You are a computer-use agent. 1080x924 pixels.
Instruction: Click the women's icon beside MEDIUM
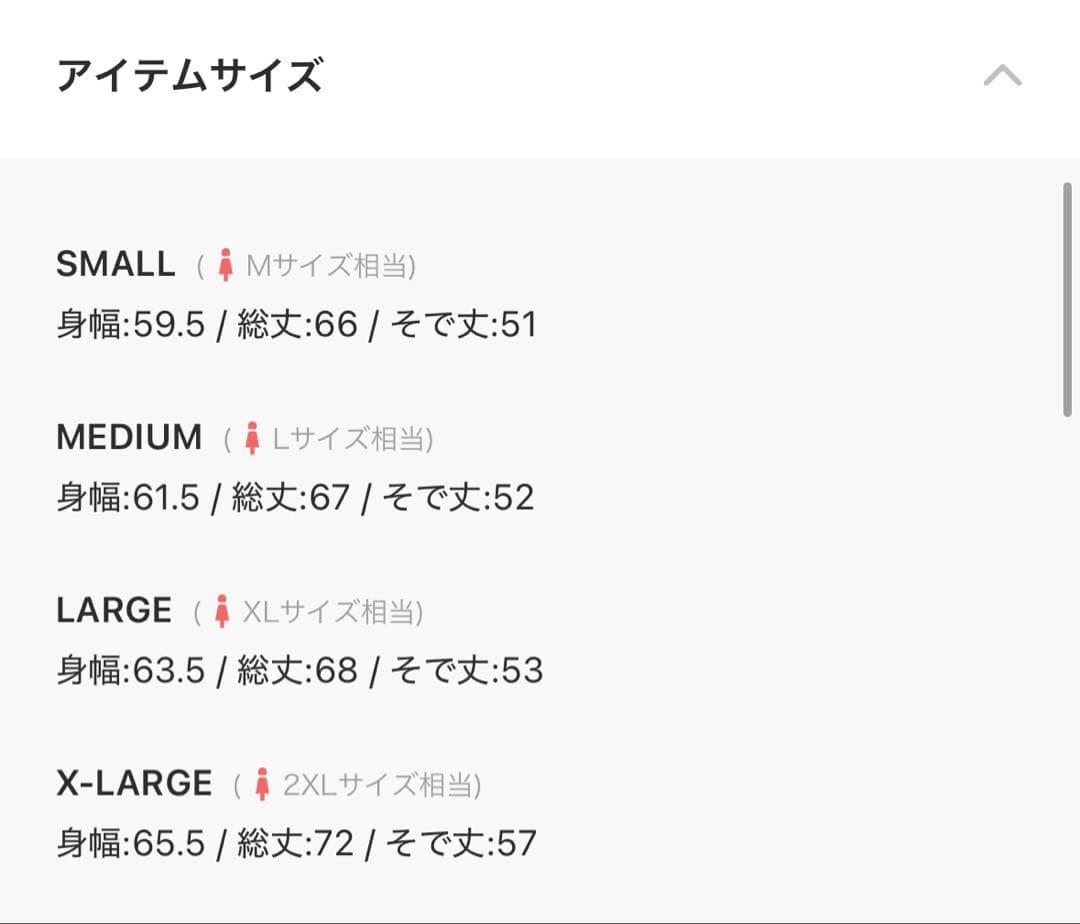253,438
